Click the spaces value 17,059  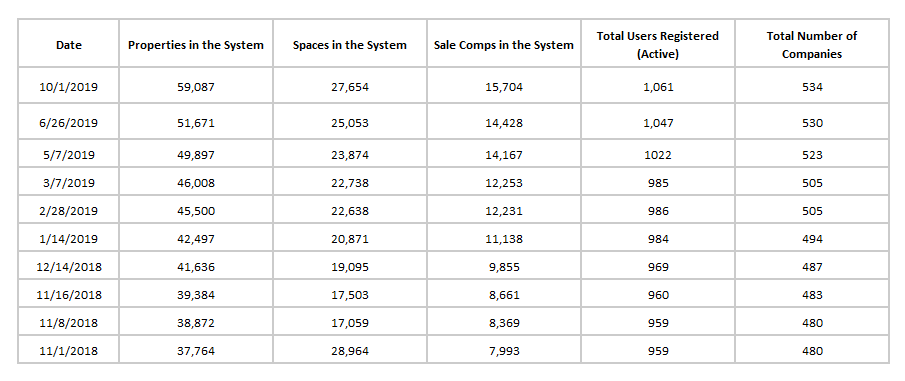(350, 323)
